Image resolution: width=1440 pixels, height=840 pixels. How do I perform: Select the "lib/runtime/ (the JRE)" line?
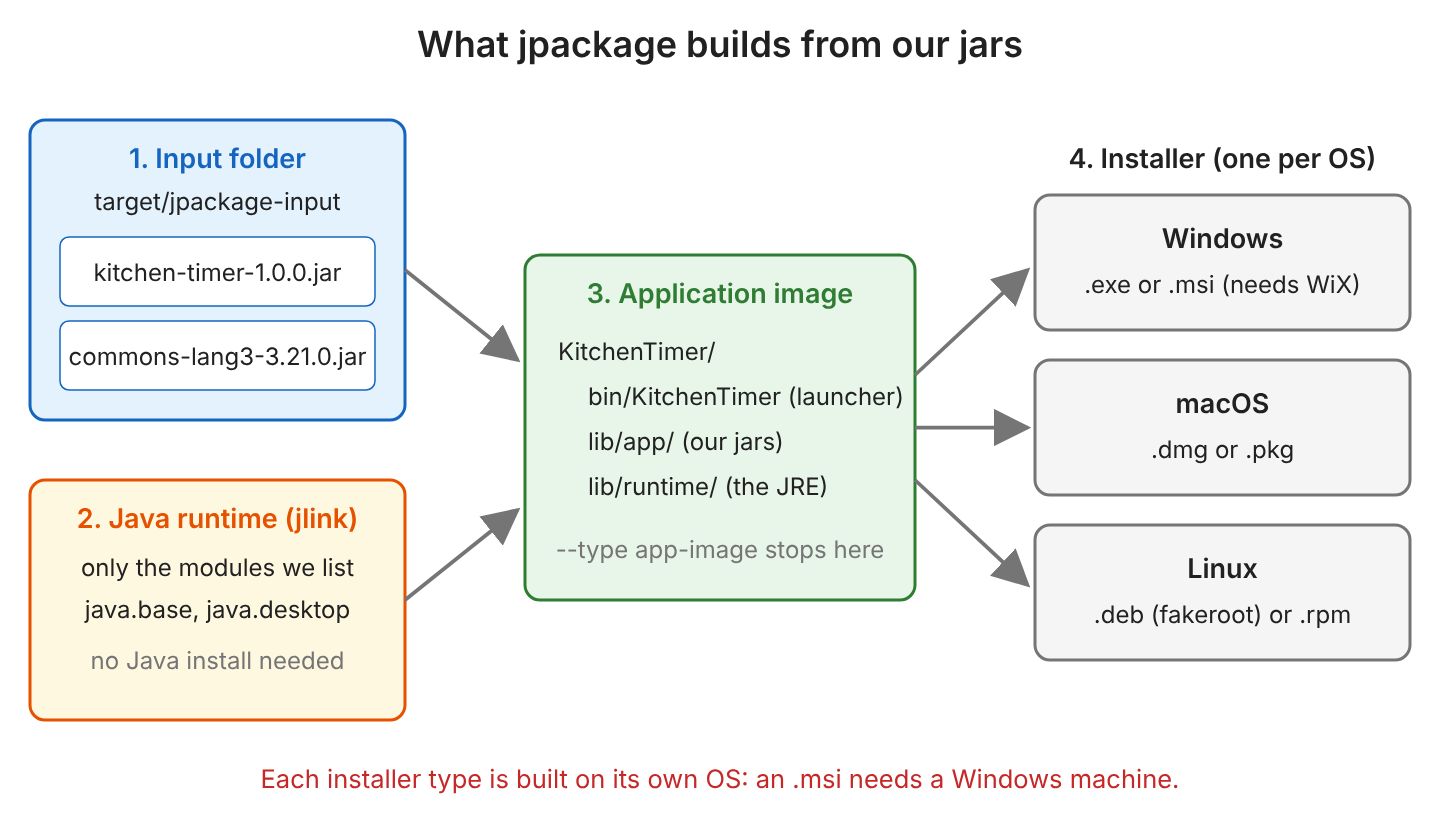pos(708,487)
